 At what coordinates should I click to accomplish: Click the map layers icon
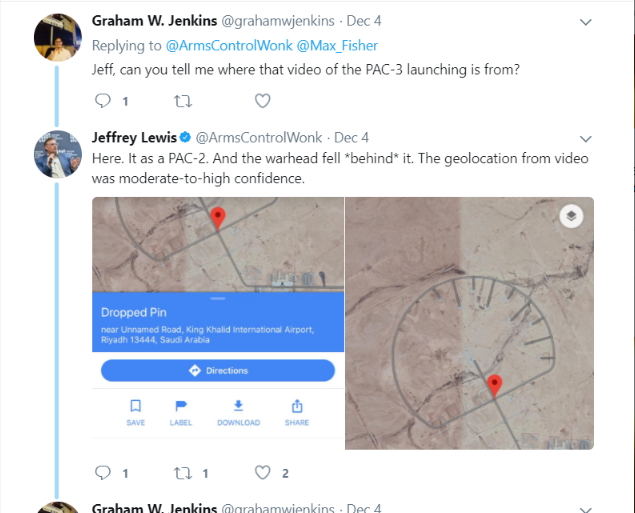571,217
